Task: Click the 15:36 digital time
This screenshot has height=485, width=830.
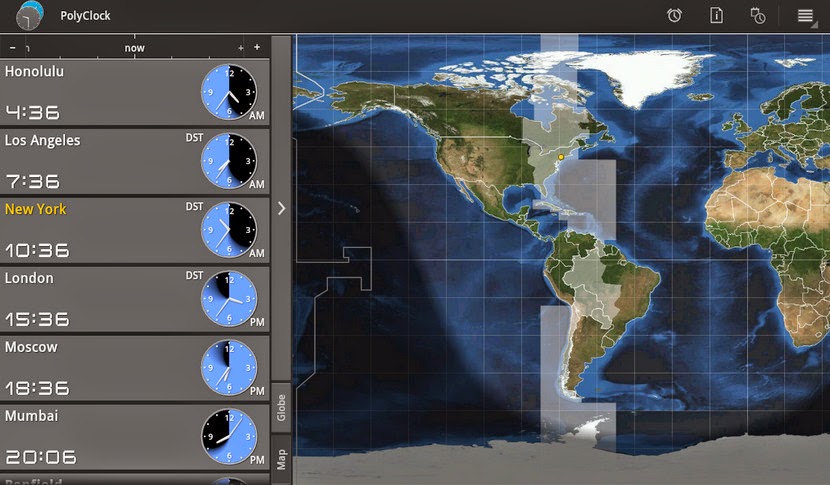Action: pos(37,319)
